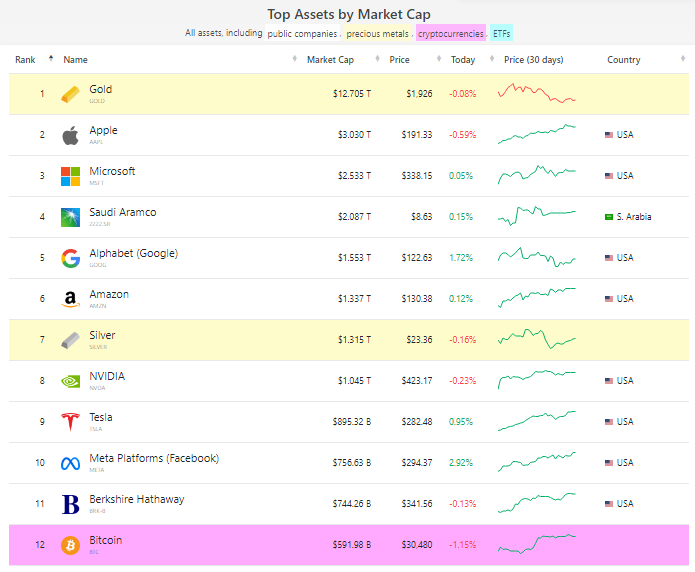The width and height of the screenshot is (695, 572).
Task: Open the Silver asset link
Action: 102,336
